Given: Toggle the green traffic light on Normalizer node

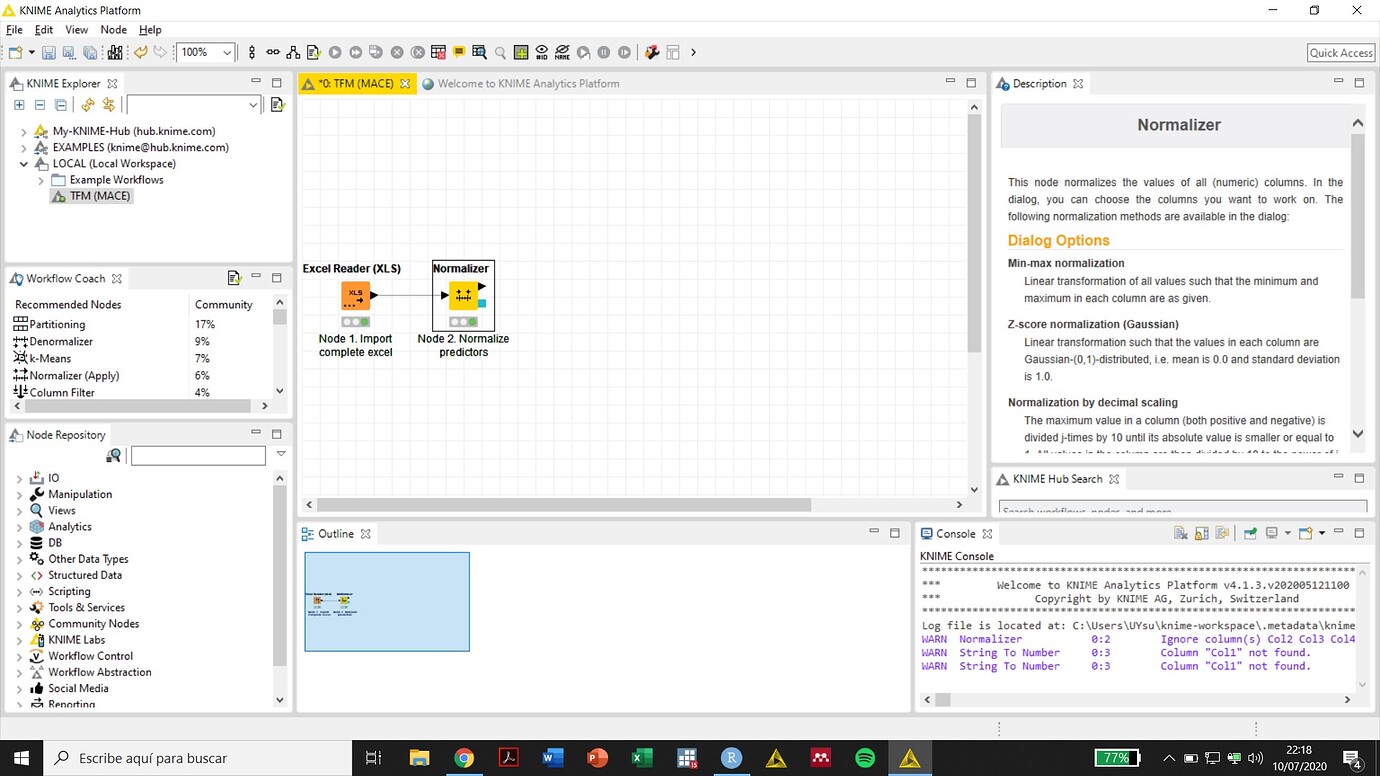Looking at the screenshot, I should point(472,322).
